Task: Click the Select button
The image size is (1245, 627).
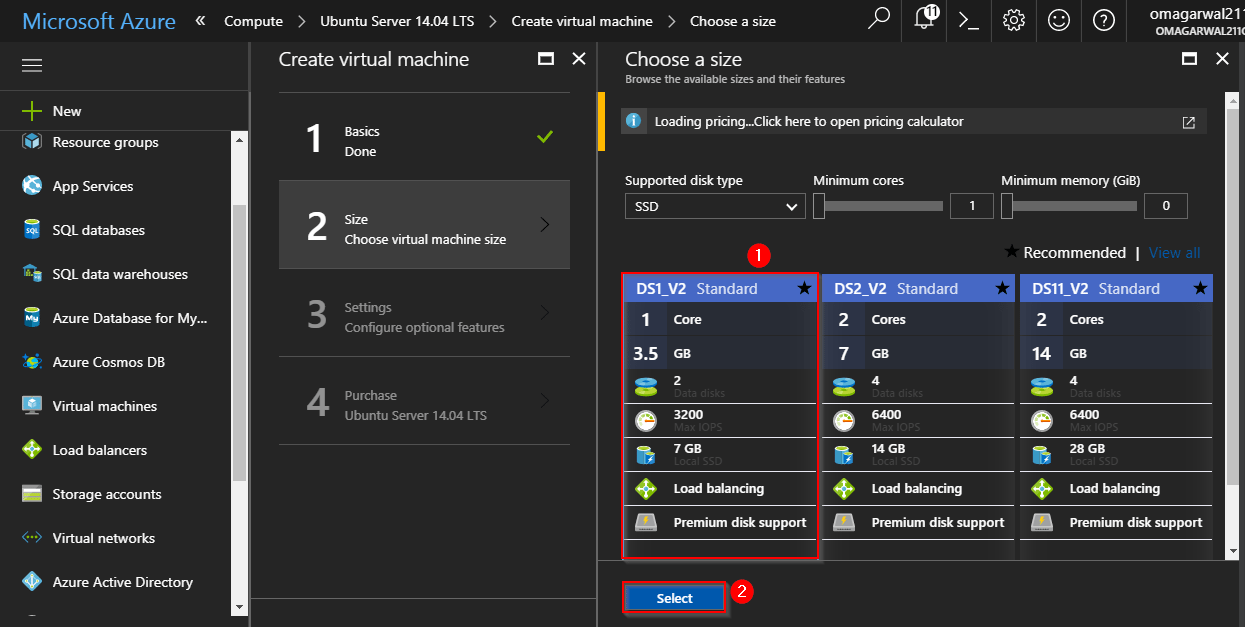Action: (674, 598)
